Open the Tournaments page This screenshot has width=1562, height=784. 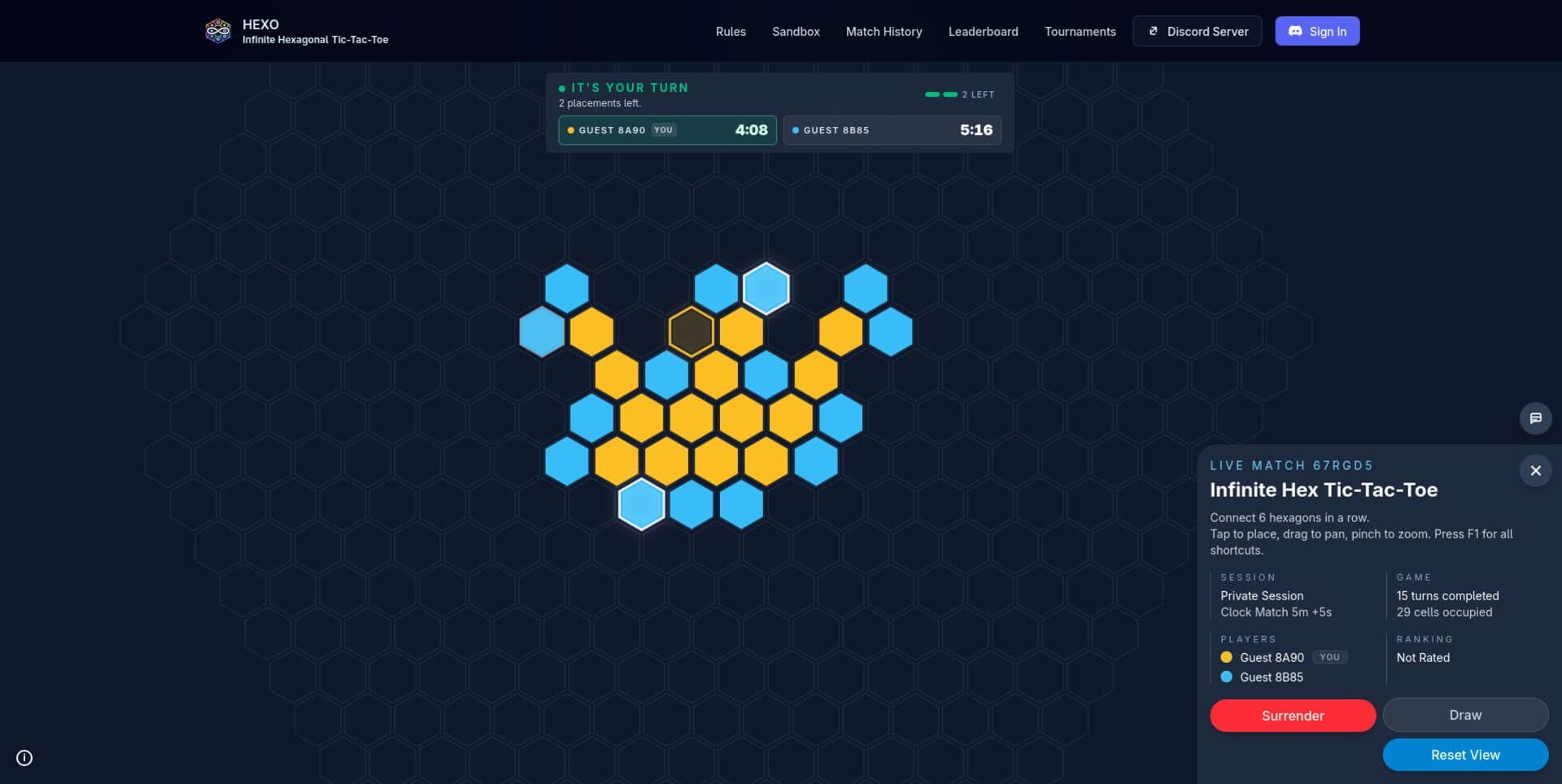(1080, 31)
